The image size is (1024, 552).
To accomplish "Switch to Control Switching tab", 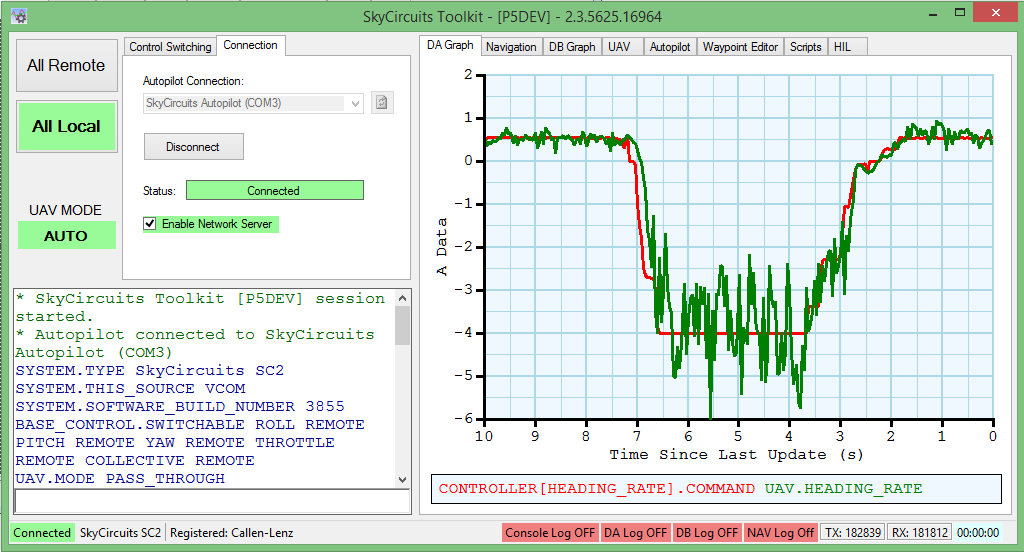I will [x=170, y=47].
